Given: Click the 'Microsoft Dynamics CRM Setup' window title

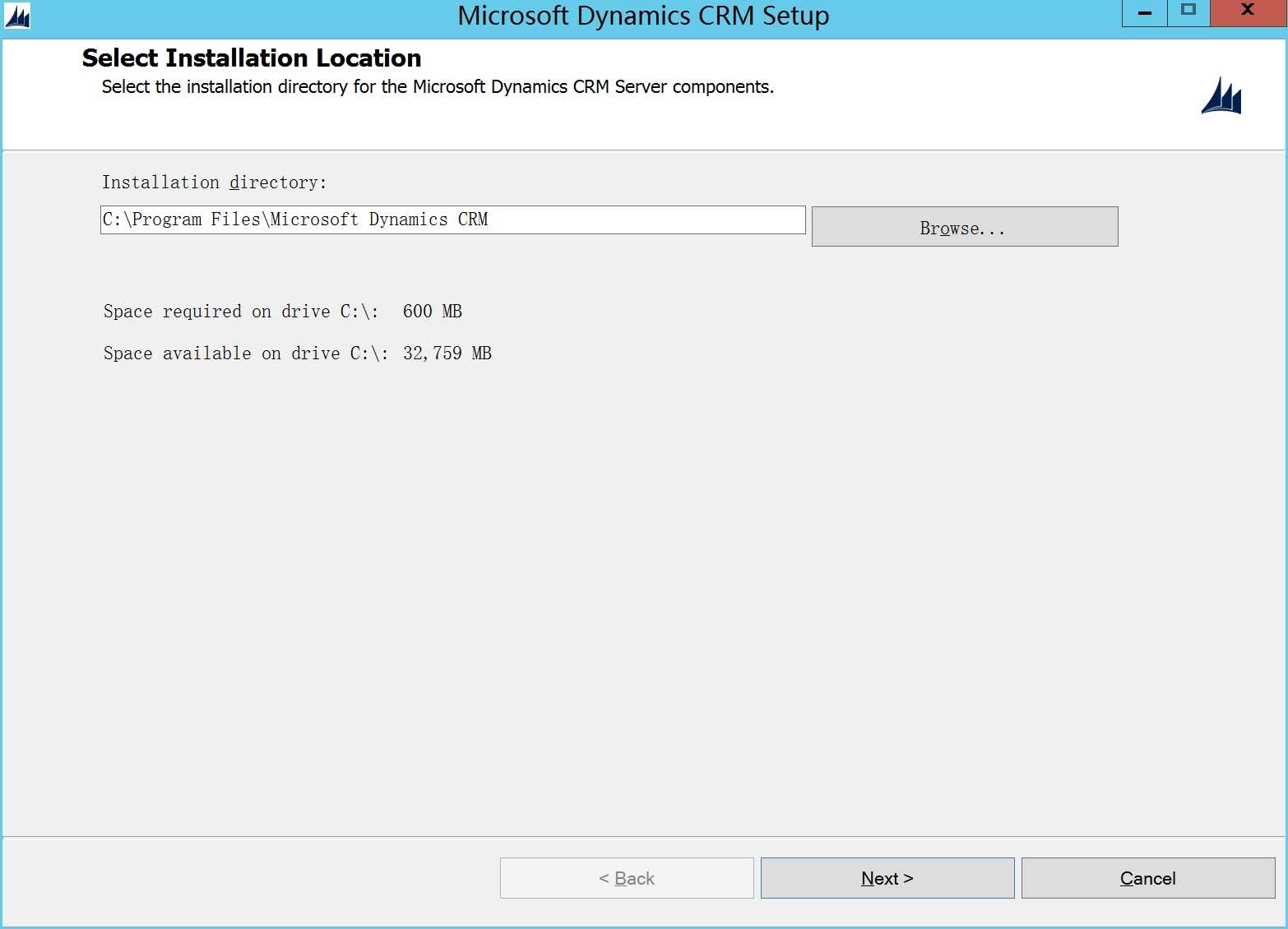Looking at the screenshot, I should click(x=643, y=16).
